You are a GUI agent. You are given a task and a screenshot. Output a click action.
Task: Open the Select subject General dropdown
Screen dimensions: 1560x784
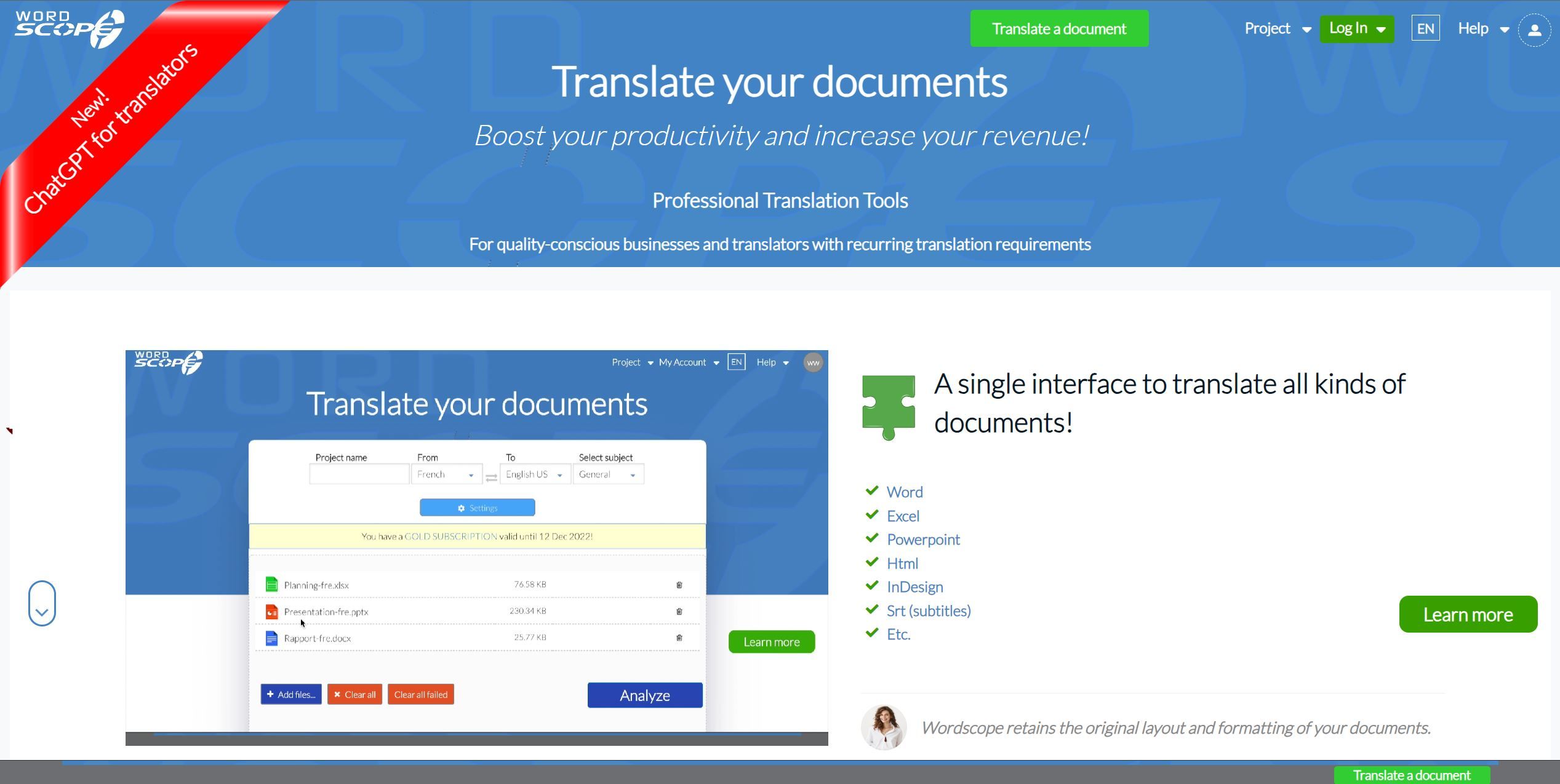click(609, 474)
